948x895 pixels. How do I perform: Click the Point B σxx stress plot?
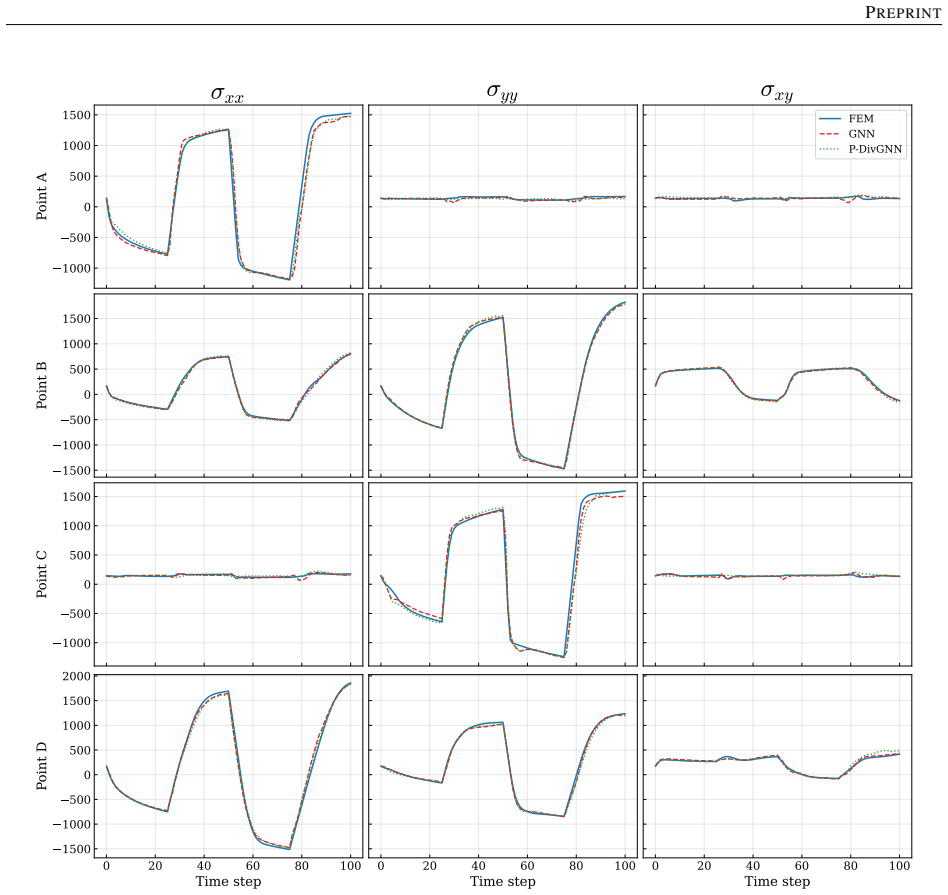[x=229, y=385]
